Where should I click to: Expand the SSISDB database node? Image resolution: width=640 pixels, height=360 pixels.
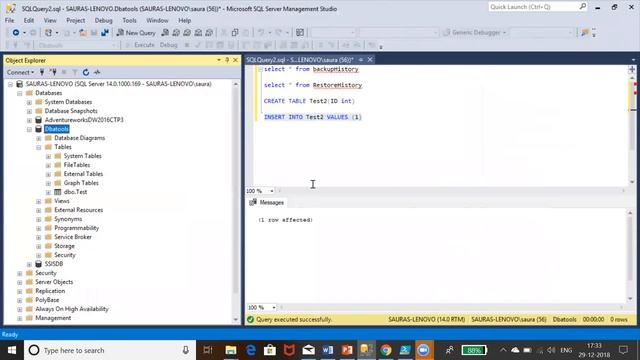29,264
